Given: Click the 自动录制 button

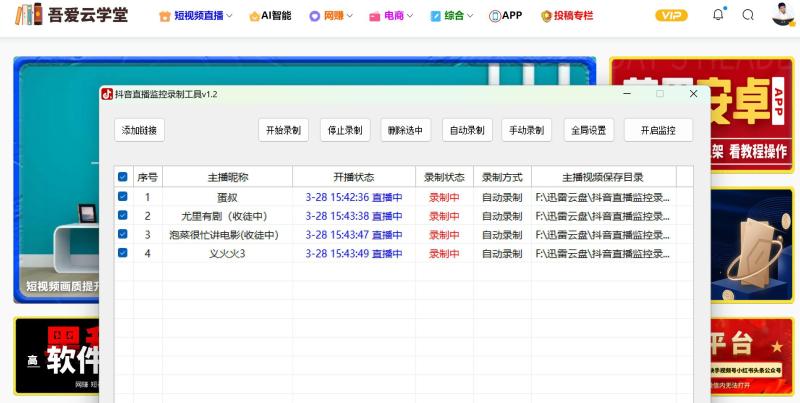Looking at the screenshot, I should pyautogui.click(x=467, y=130).
